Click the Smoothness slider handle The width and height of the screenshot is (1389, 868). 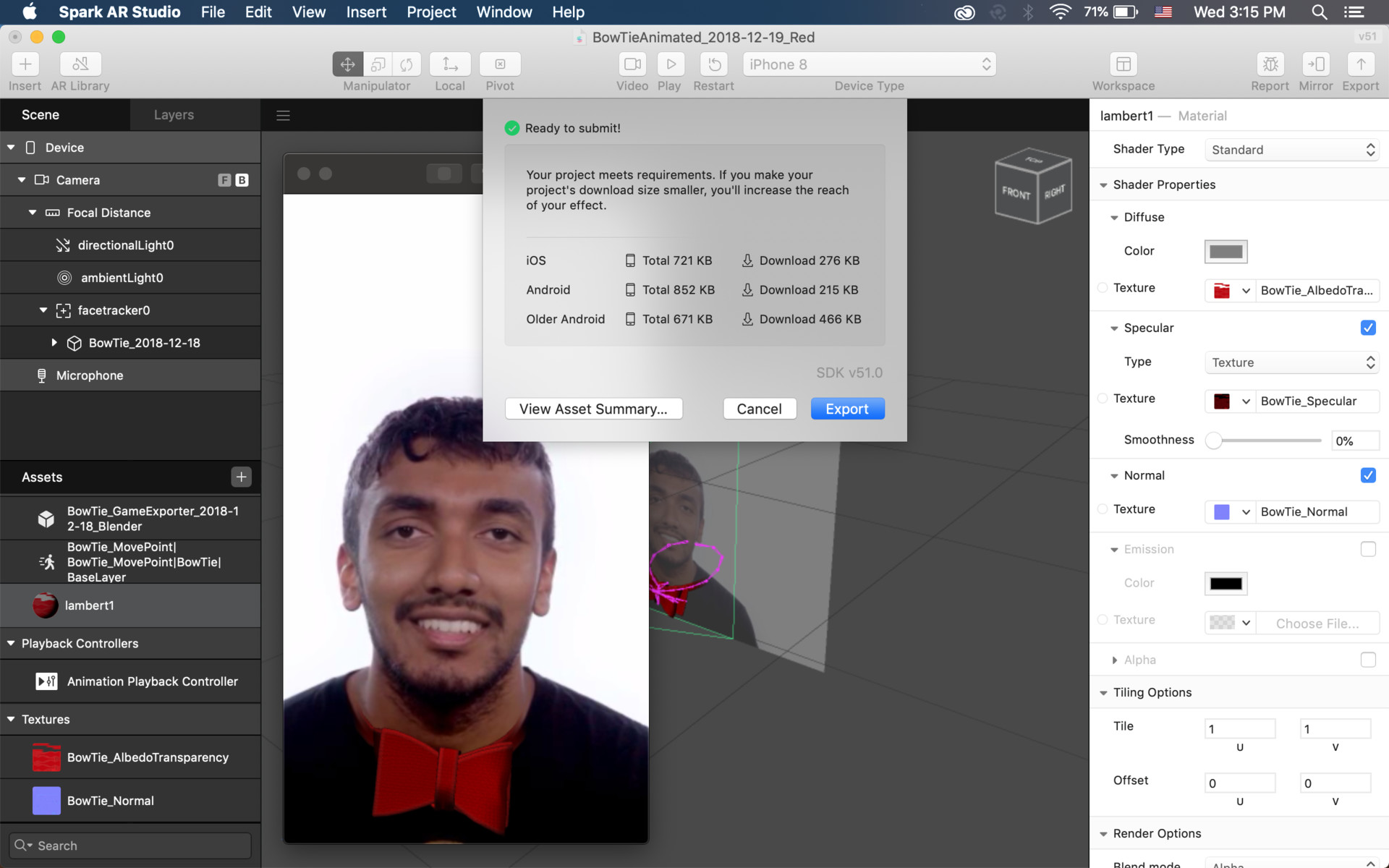1213,441
